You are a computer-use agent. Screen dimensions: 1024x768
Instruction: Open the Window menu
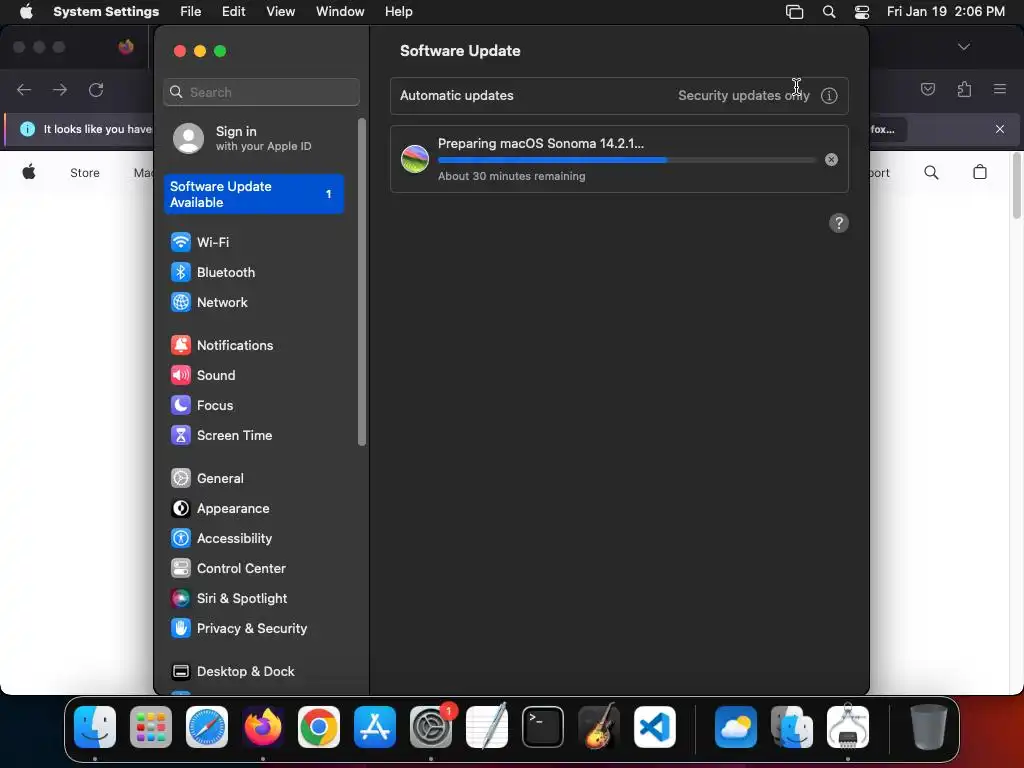pos(340,12)
